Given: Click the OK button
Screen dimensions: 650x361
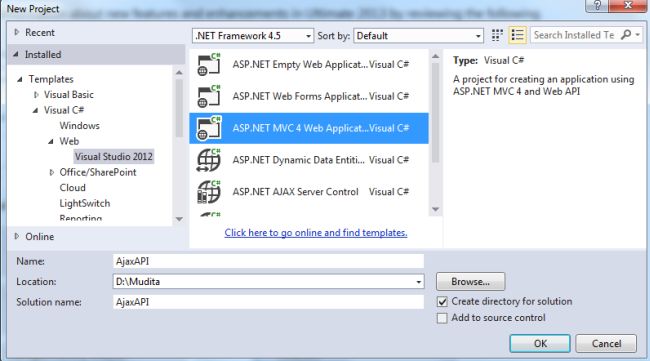Looking at the screenshot, I should click(540, 344).
